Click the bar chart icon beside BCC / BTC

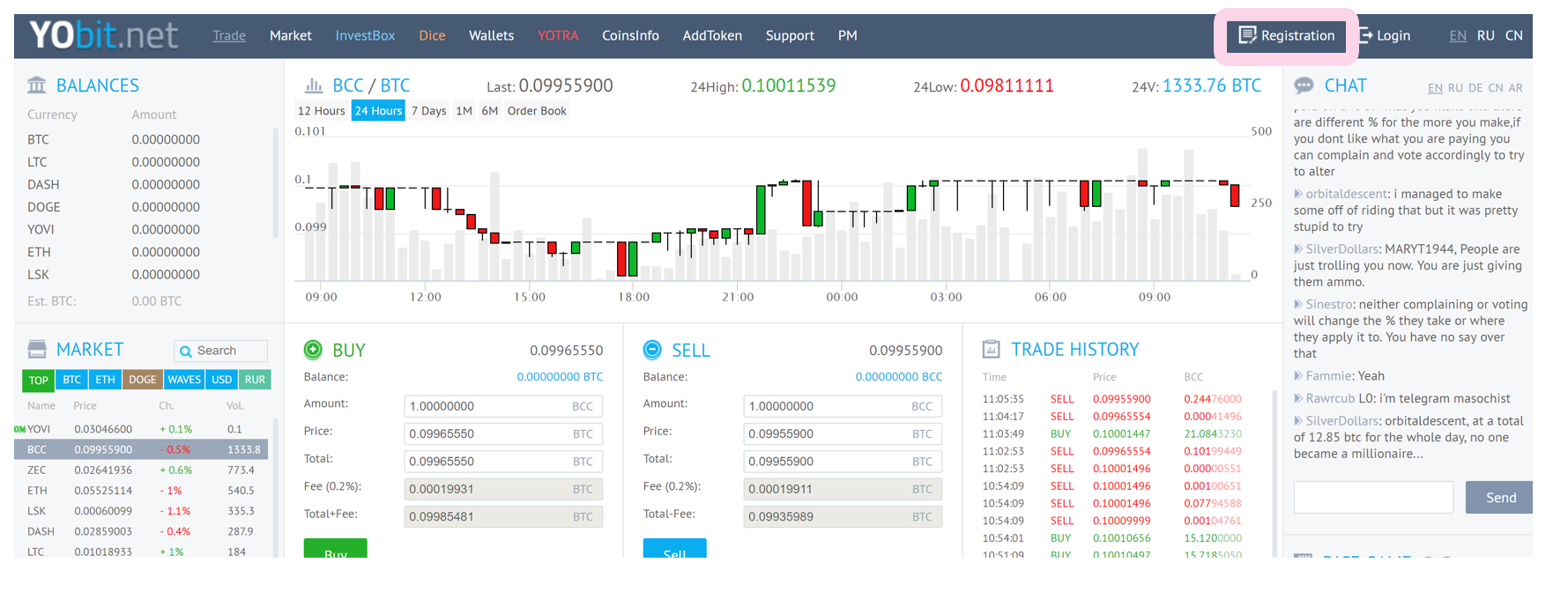314,85
